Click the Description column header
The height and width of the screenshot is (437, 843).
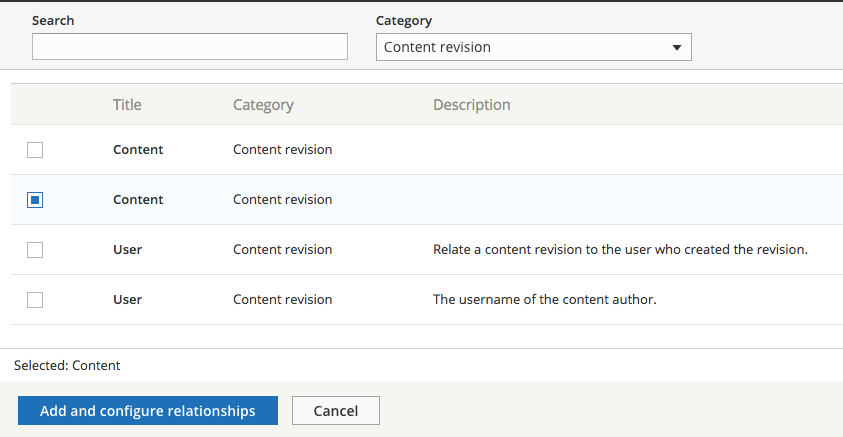[471, 105]
